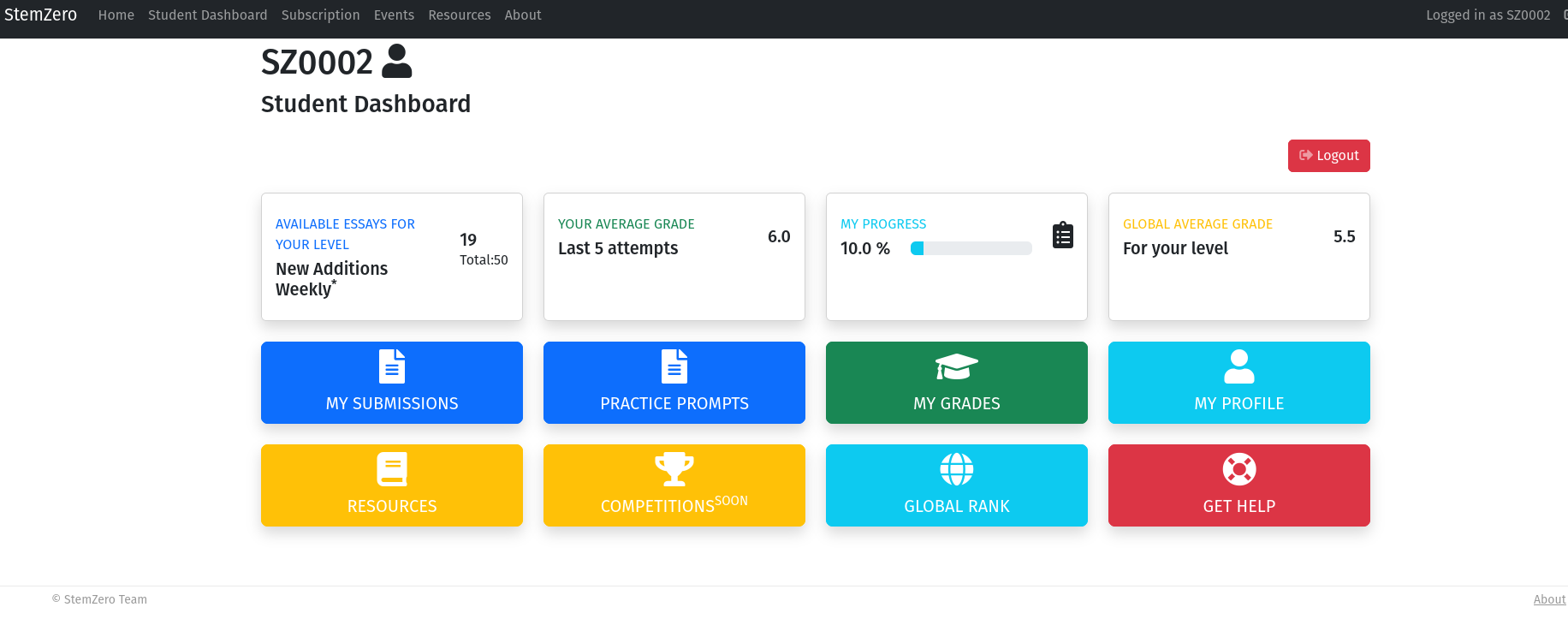Click the document icon on Practice Prompts
The width and height of the screenshot is (1568, 619).
tap(674, 366)
